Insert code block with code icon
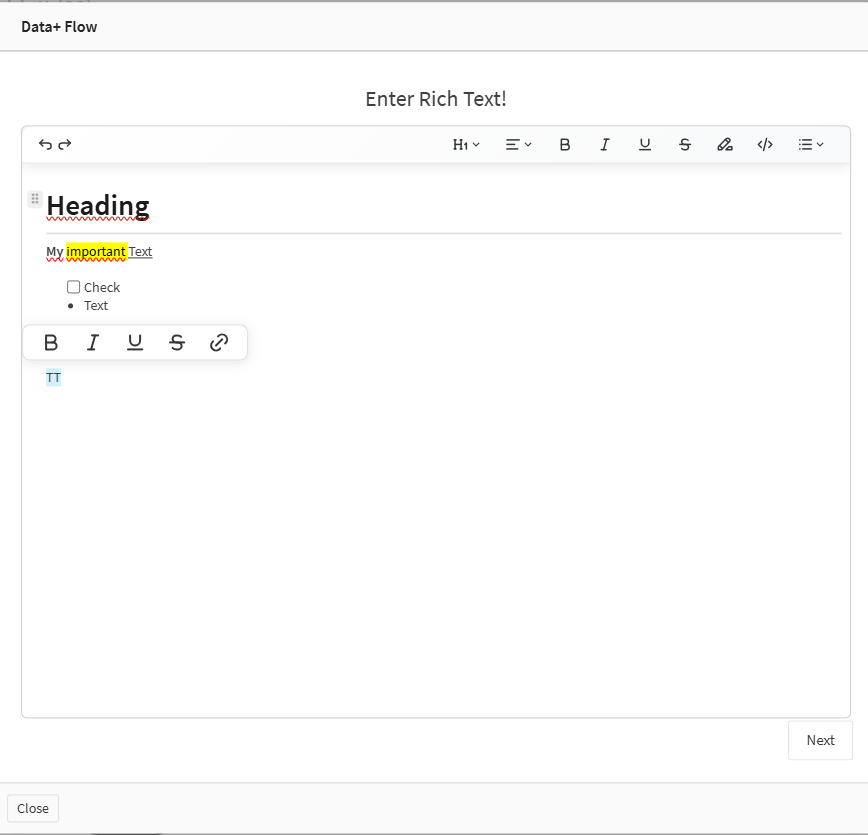This screenshot has height=835, width=868. click(765, 145)
